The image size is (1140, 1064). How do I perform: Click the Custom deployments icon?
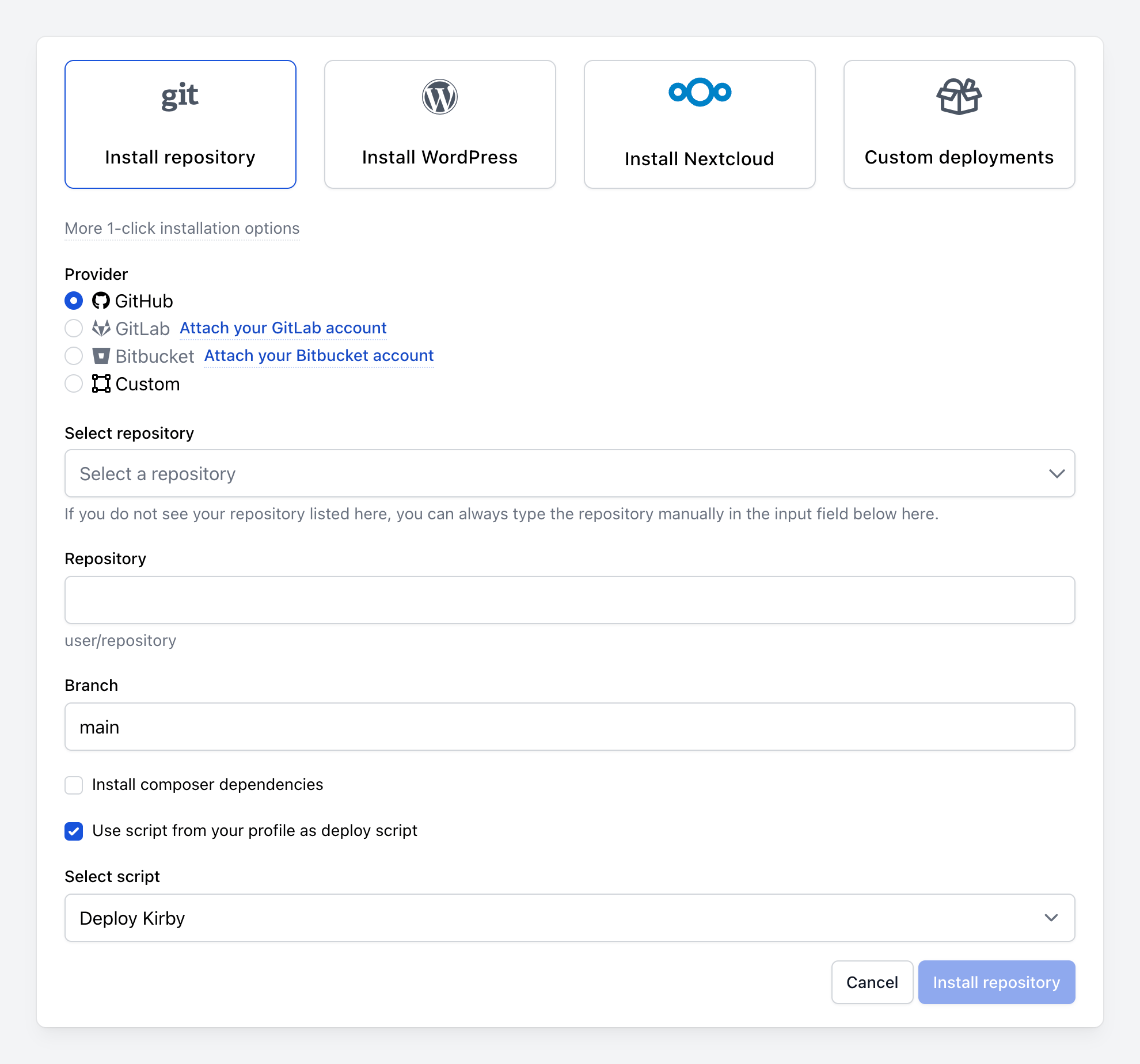(959, 97)
